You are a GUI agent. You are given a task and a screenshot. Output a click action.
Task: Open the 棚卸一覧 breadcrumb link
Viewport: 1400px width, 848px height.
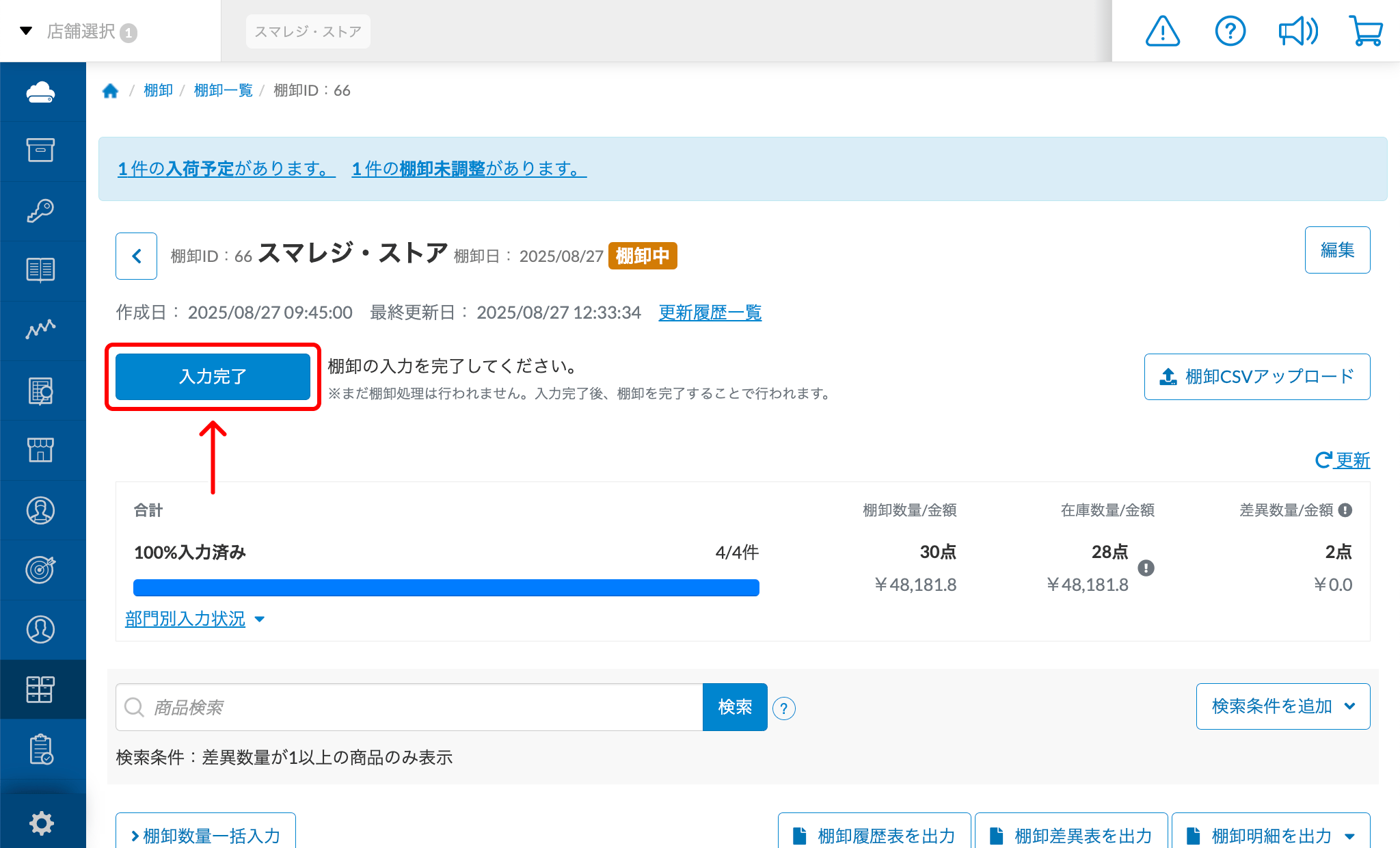pos(223,90)
